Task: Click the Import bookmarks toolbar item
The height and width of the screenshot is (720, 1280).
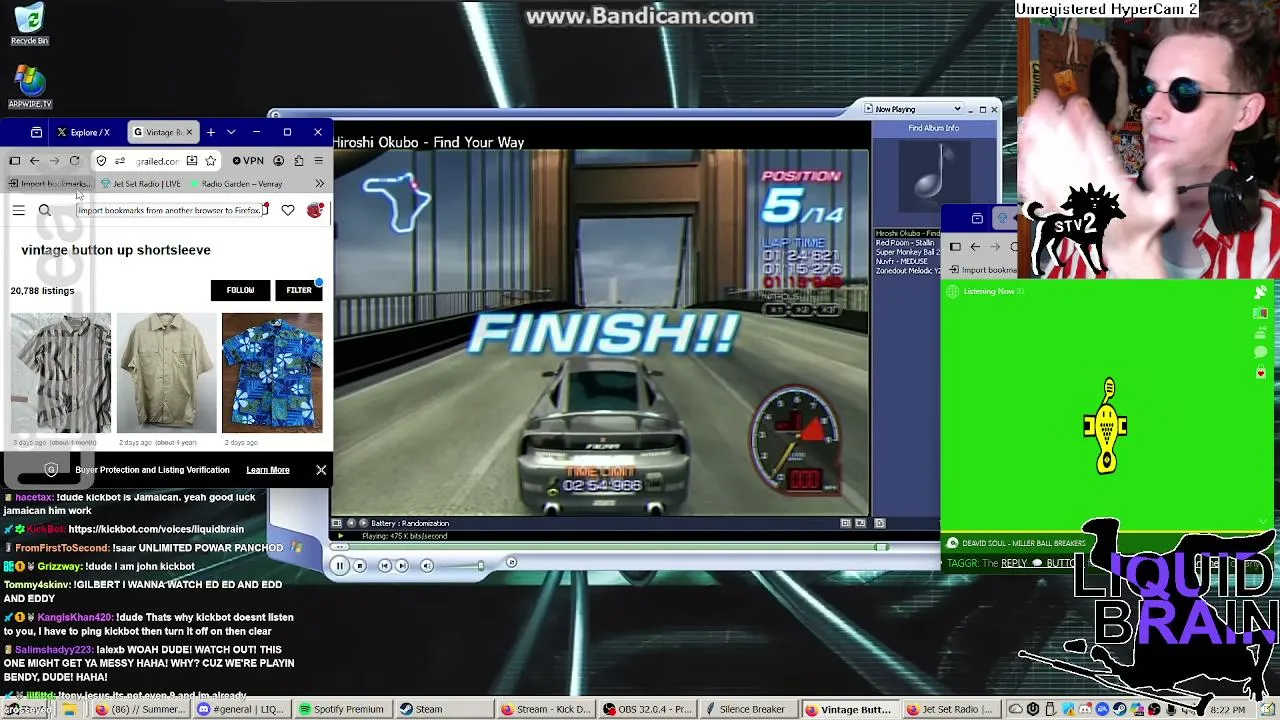Action: [x=50, y=184]
